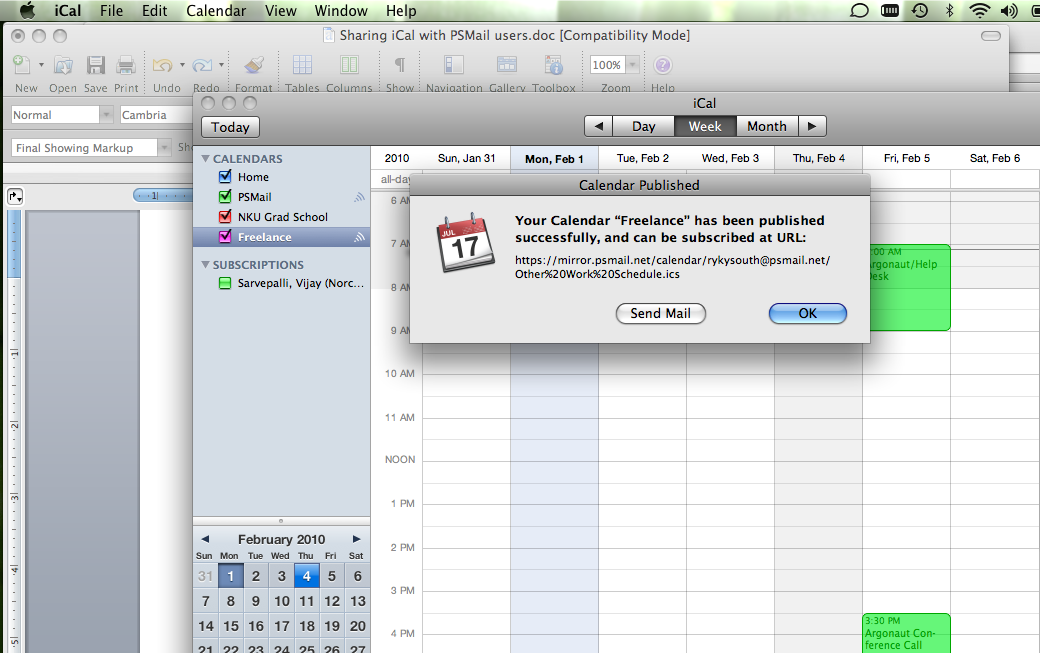The height and width of the screenshot is (653, 1040).
Task: Click the Today button in iCal
Action: (230, 127)
